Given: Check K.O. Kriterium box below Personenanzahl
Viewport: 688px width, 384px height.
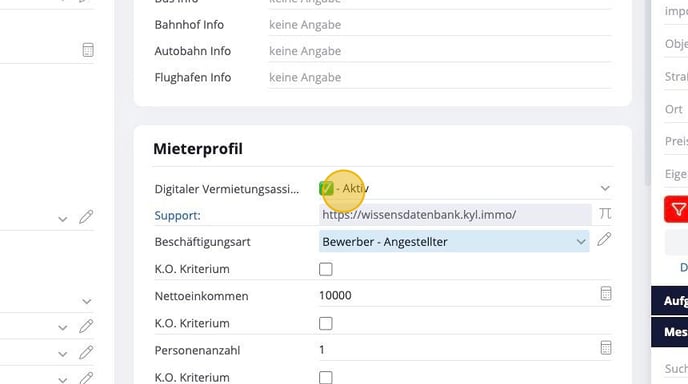Looking at the screenshot, I should [326, 377].
